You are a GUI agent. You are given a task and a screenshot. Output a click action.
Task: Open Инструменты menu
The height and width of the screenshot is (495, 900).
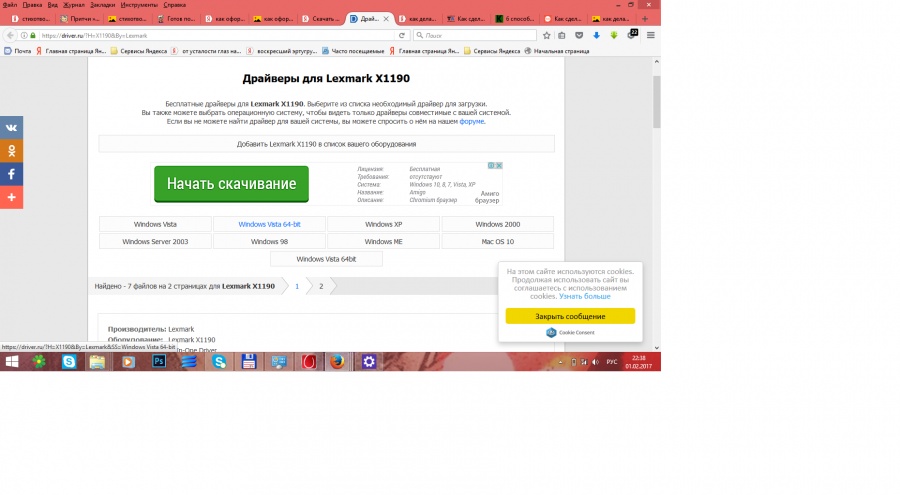(139, 5)
